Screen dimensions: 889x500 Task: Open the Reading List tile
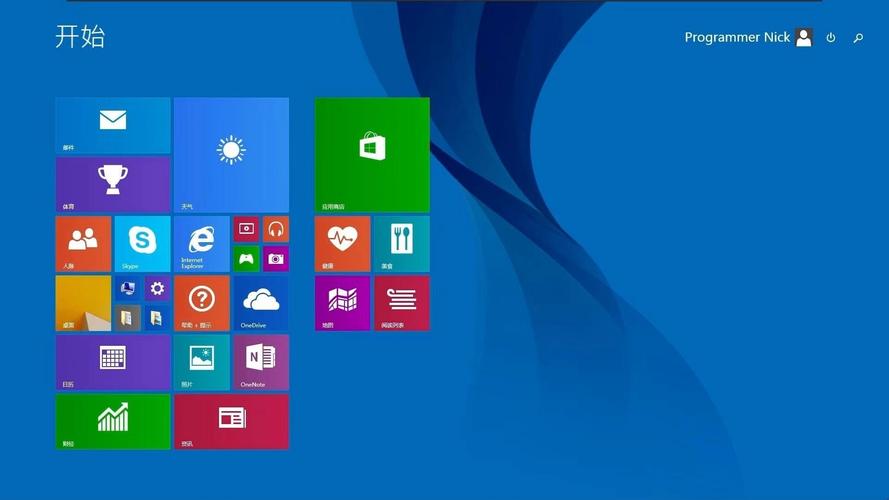[x=401, y=303]
